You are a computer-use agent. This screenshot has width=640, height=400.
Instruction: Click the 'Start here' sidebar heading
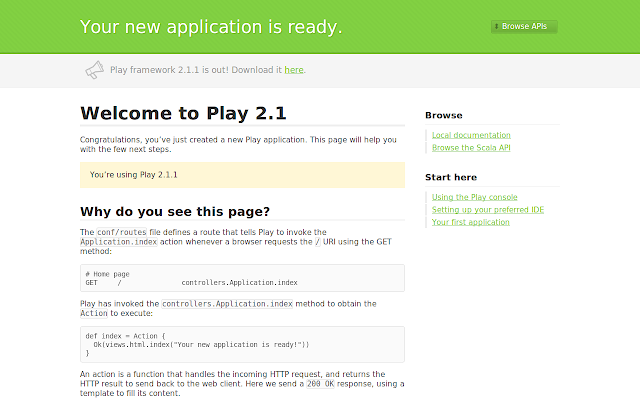pyautogui.click(x=451, y=178)
